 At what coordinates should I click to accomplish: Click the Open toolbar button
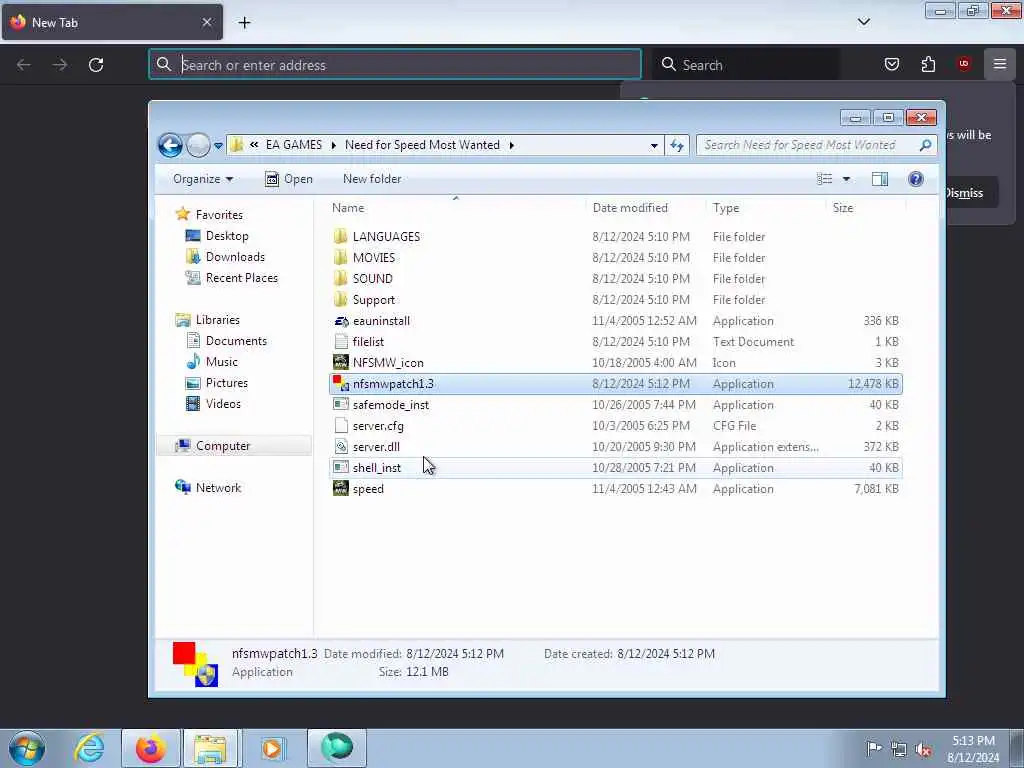[289, 179]
